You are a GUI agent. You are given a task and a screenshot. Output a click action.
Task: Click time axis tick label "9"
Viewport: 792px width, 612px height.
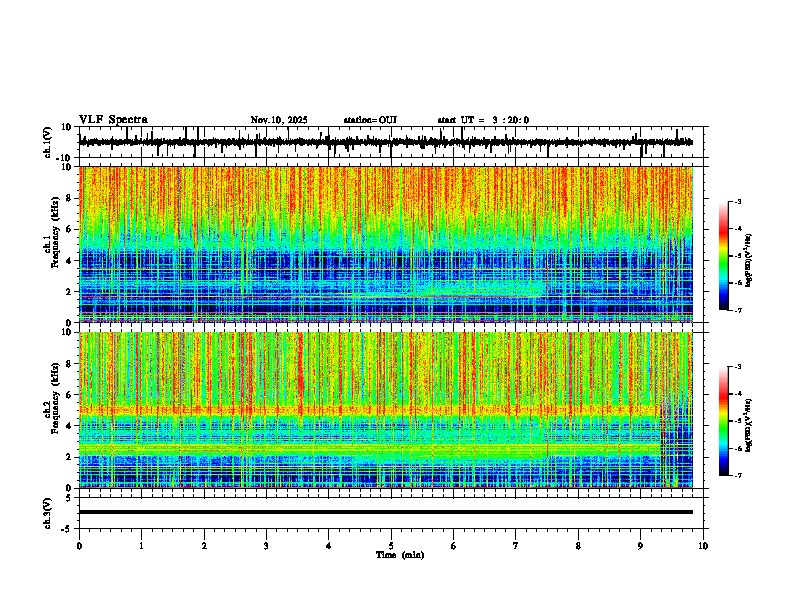(640, 546)
